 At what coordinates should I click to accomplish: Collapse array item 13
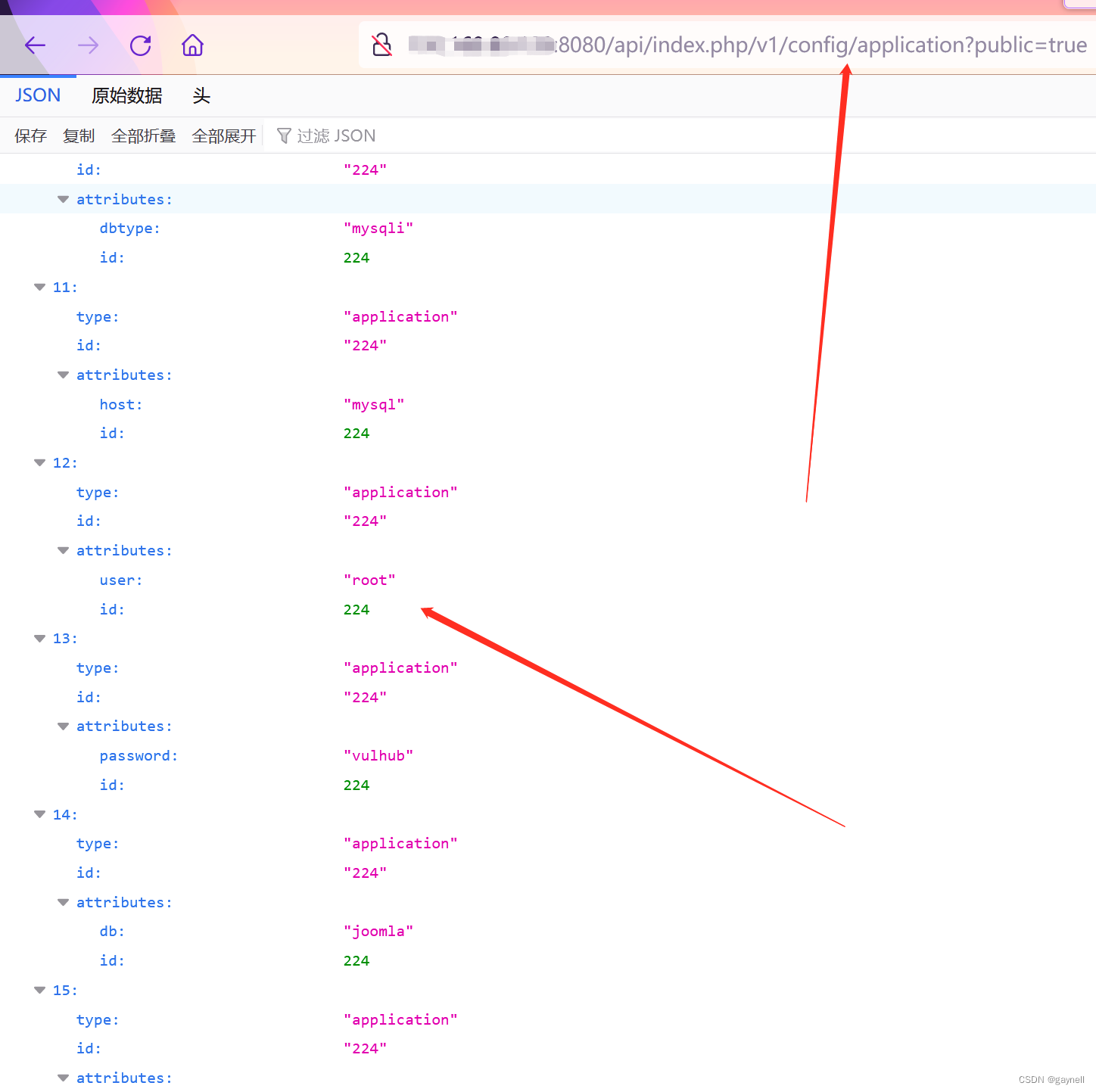coord(39,638)
